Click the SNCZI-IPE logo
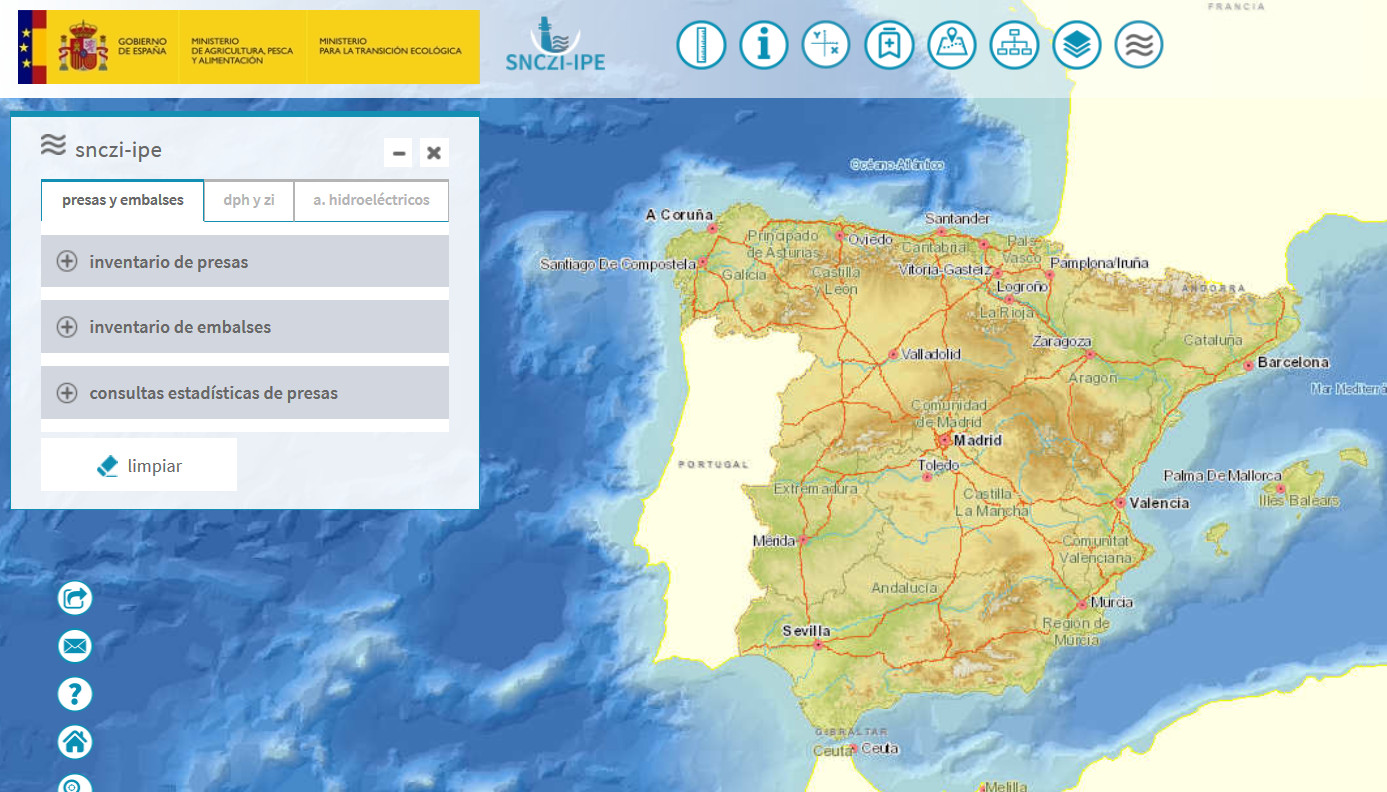The image size is (1387, 792). pyautogui.click(x=555, y=46)
